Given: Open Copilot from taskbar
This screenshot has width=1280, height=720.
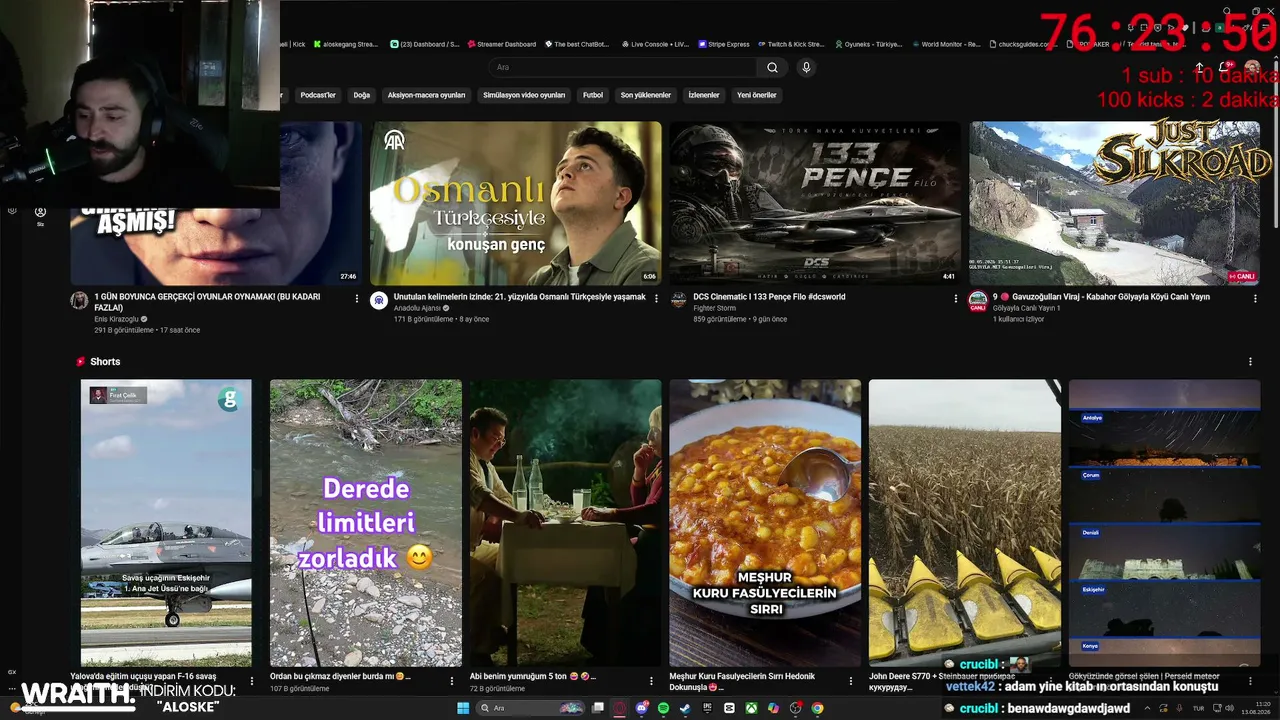Looking at the screenshot, I should (773, 708).
